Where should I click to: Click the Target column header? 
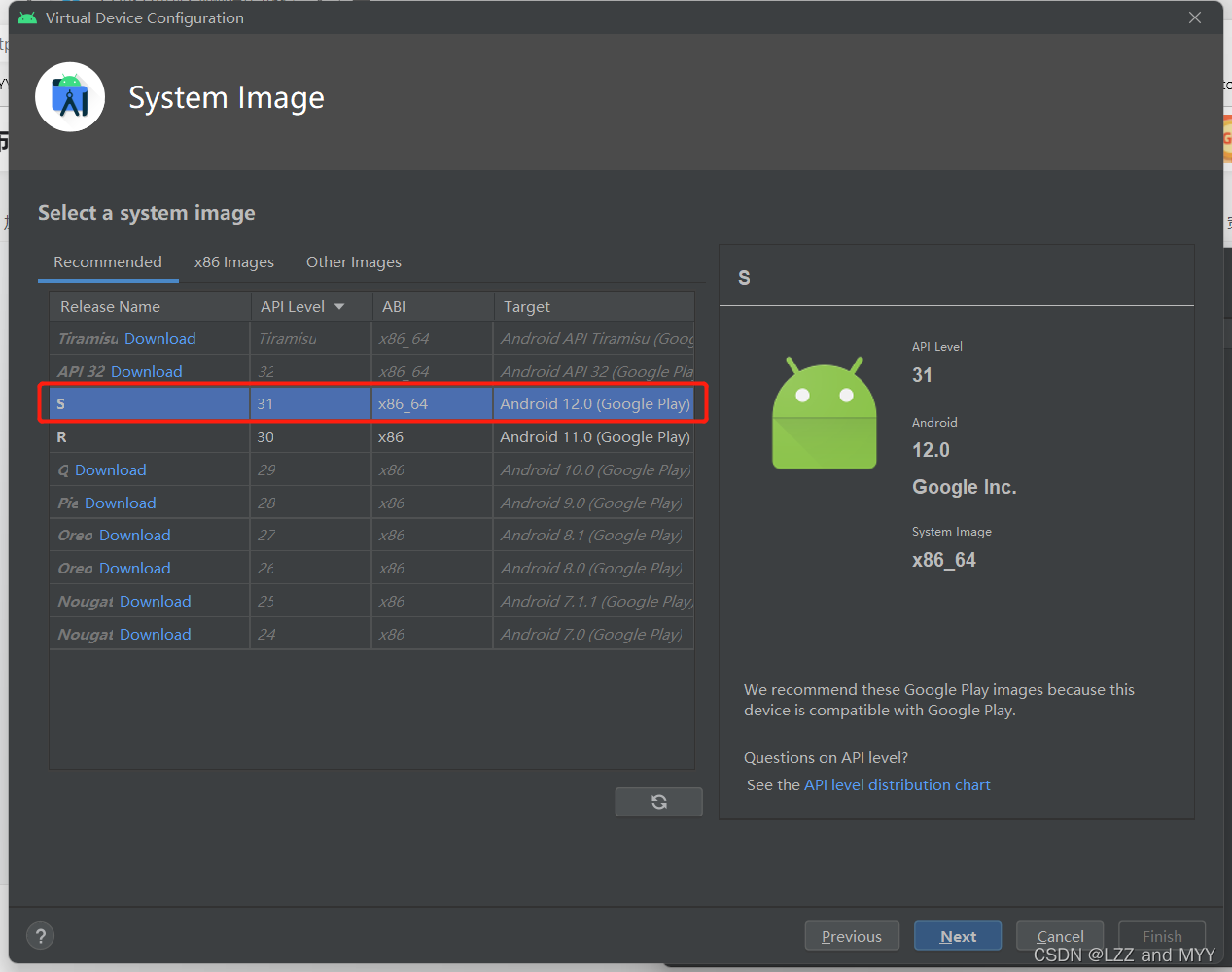point(594,306)
